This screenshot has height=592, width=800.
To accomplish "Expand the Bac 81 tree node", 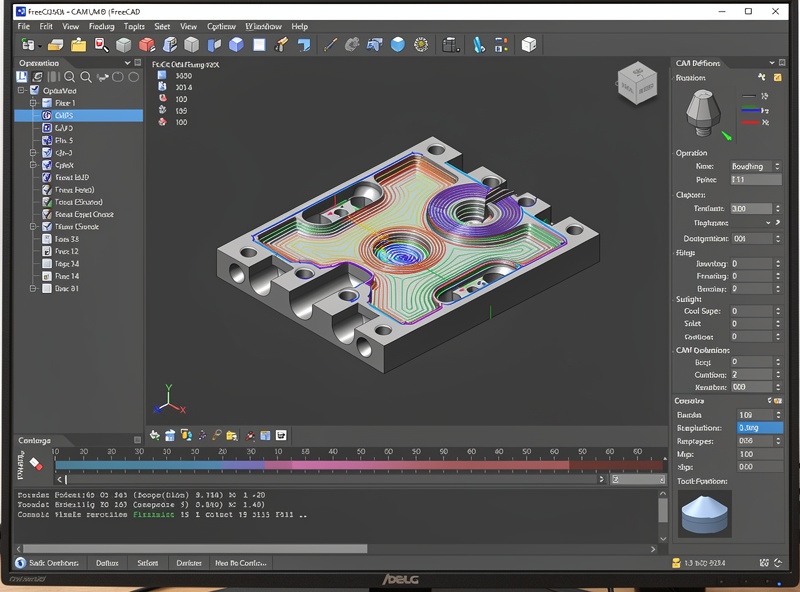I will (x=33, y=288).
